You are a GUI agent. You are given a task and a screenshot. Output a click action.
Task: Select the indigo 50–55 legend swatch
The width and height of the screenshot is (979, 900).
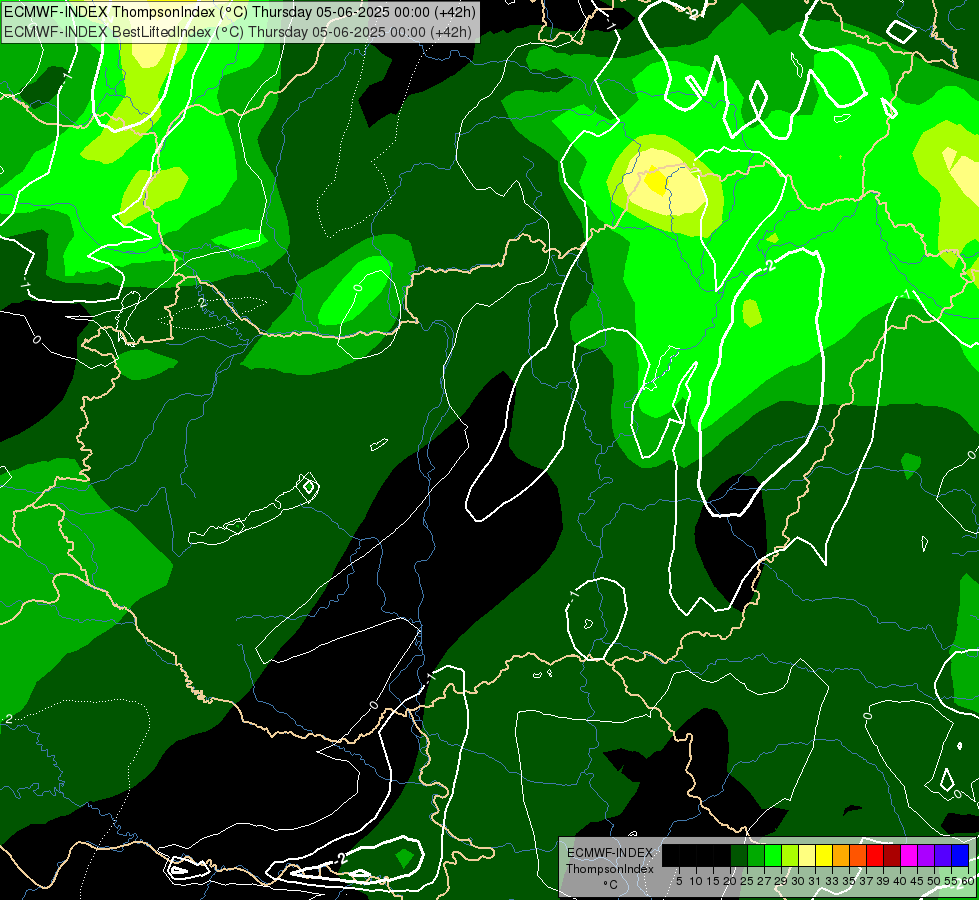pyautogui.click(x=943, y=855)
